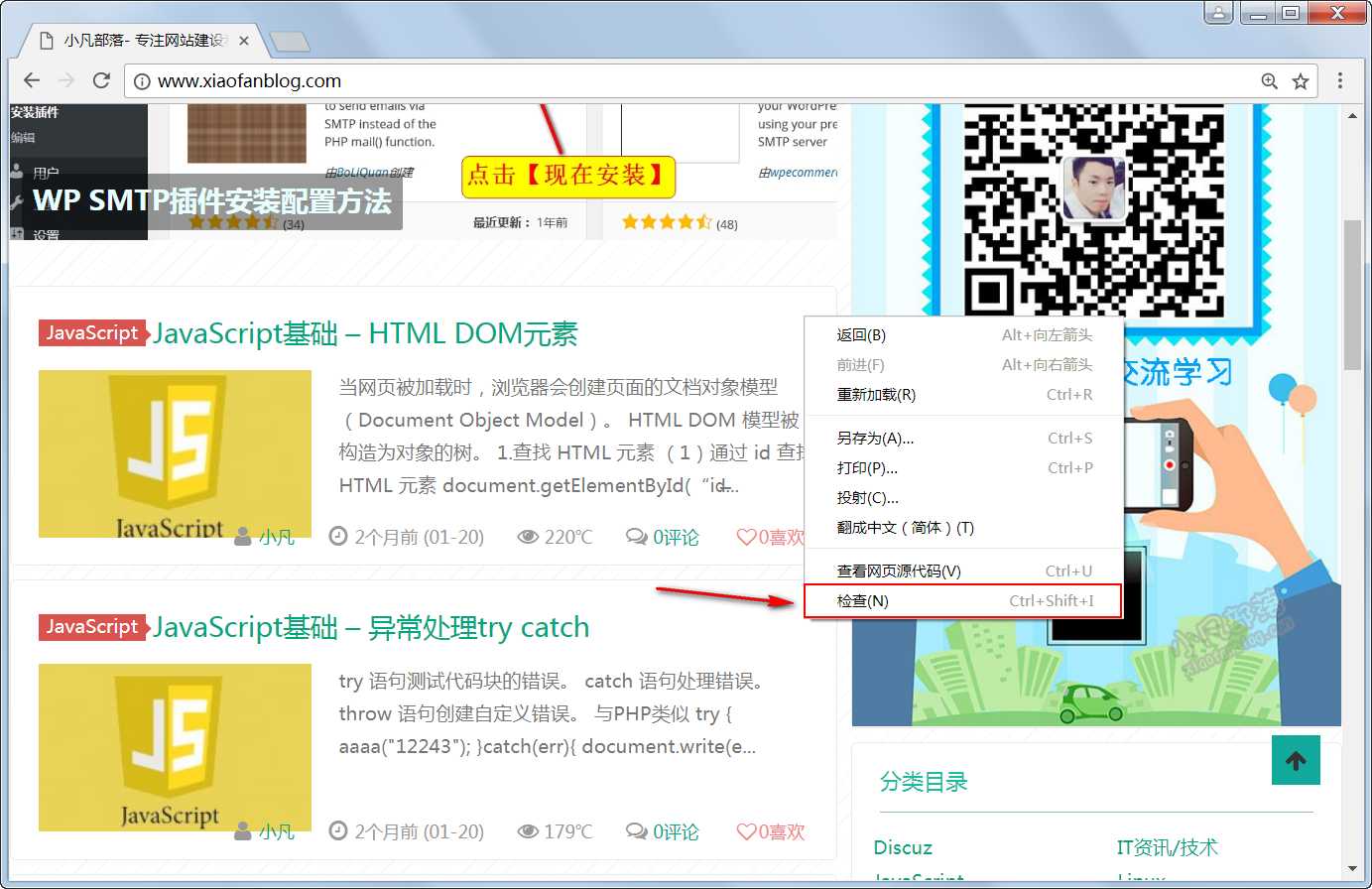Choose 翻成中文（简体）in the context menu
The height and width of the screenshot is (889, 1372).
tap(963, 528)
